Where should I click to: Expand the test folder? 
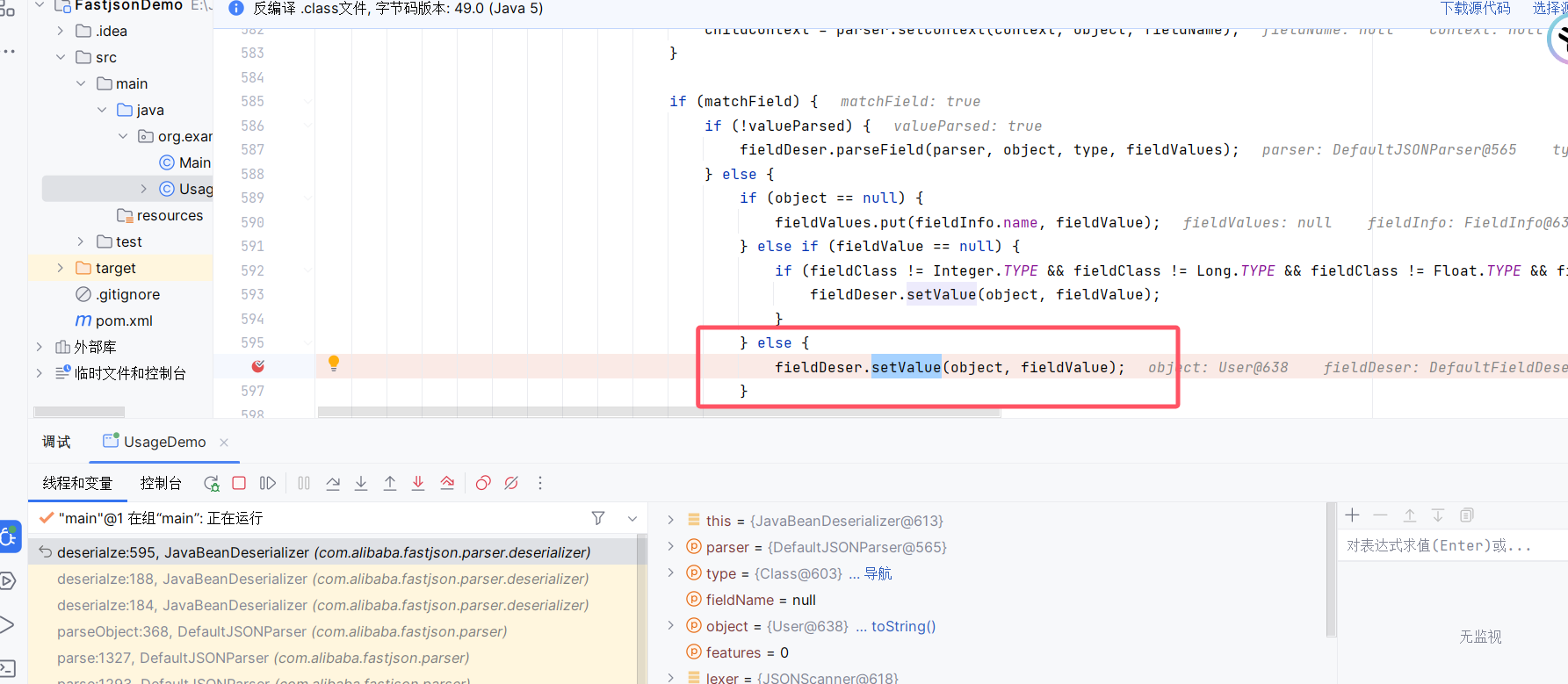pyautogui.click(x=81, y=241)
